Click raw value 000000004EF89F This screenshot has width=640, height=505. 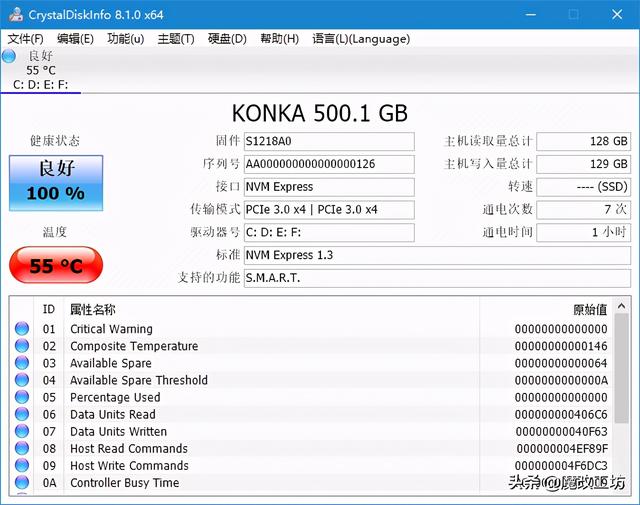click(x=562, y=449)
